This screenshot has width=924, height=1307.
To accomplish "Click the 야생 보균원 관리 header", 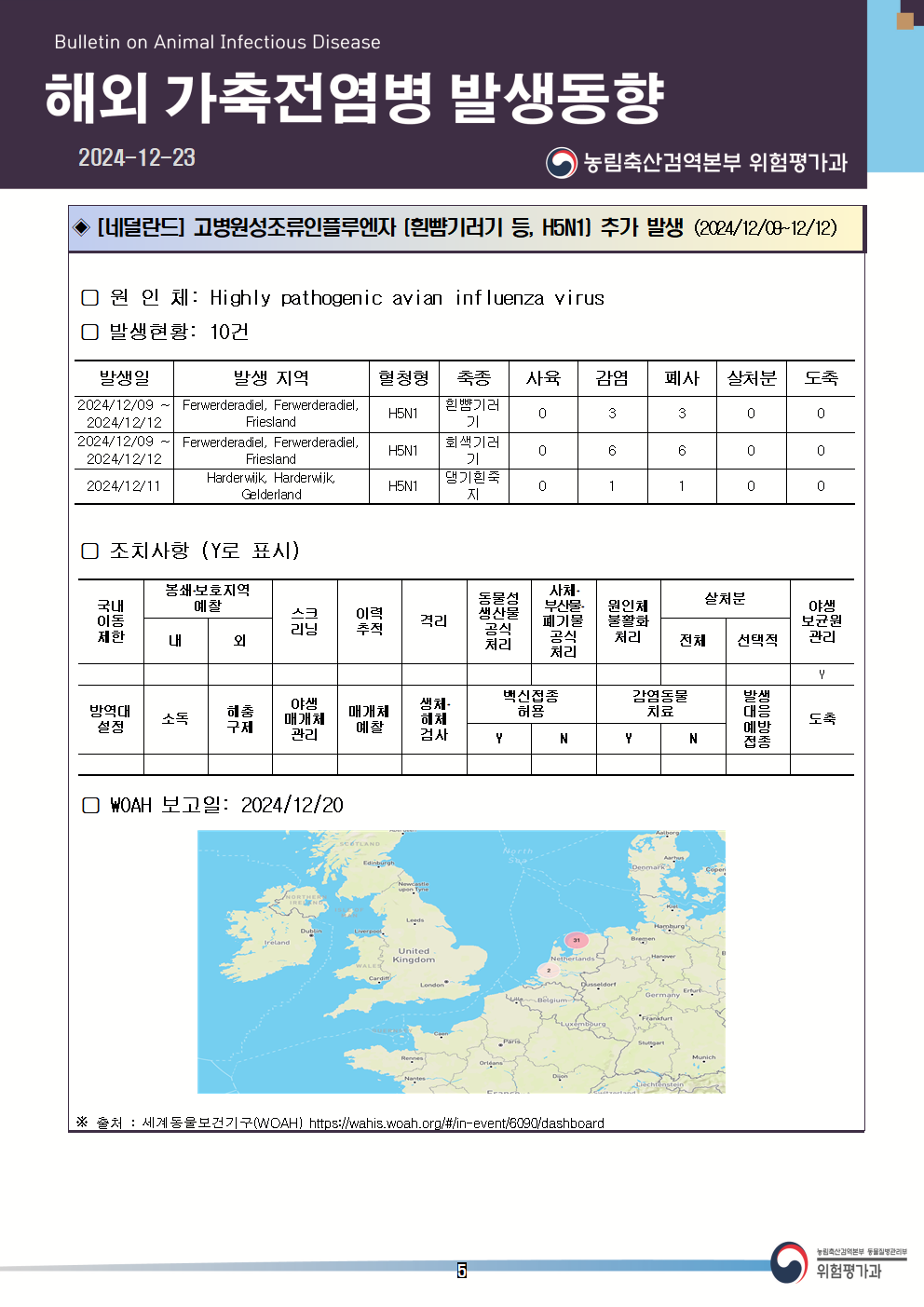I will [822, 621].
